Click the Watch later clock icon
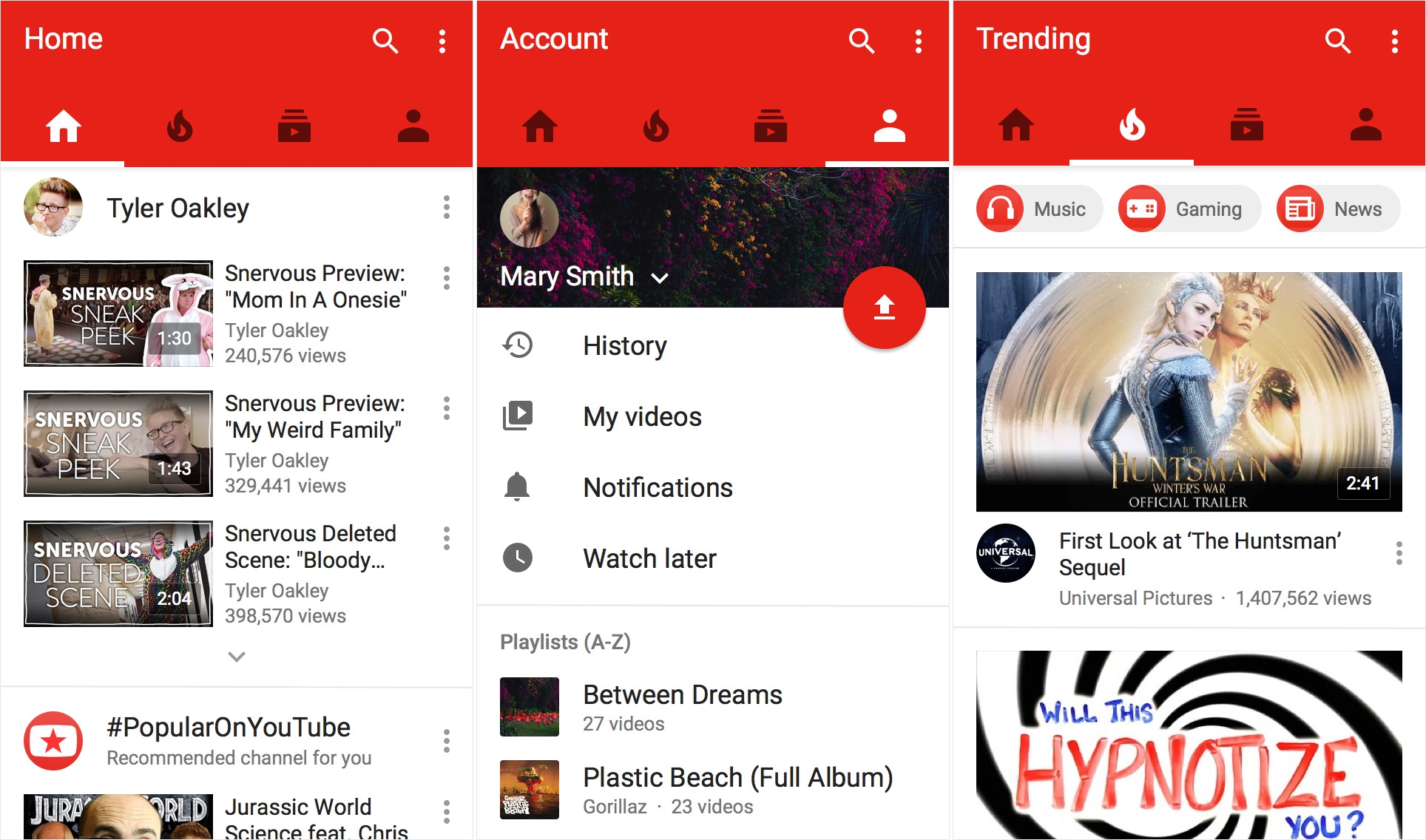The width and height of the screenshot is (1426, 840). (522, 558)
